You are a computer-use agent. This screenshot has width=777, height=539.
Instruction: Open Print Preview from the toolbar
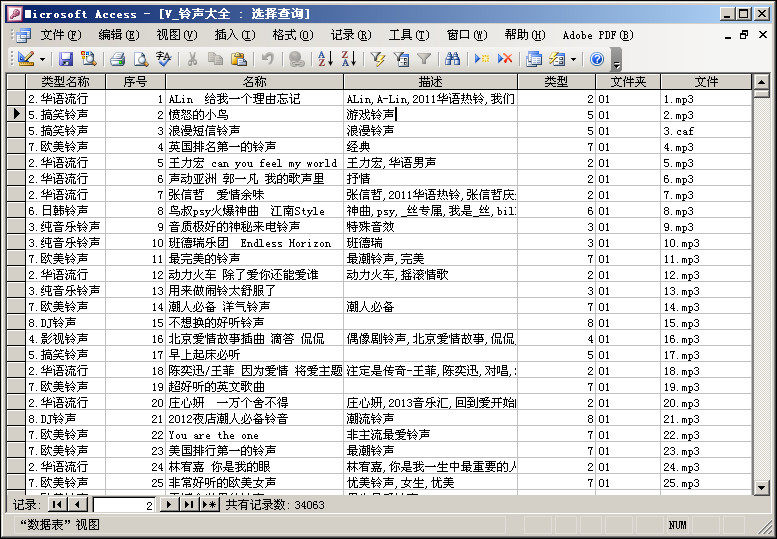click(141, 59)
